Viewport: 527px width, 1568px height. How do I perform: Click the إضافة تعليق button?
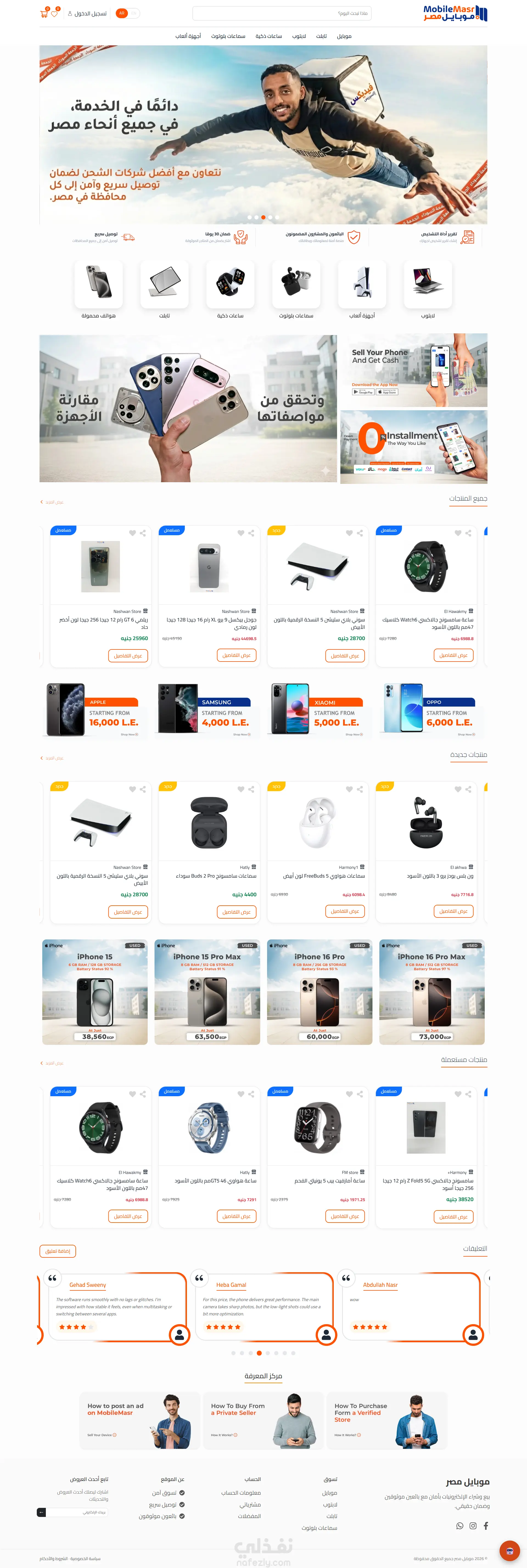(58, 1251)
